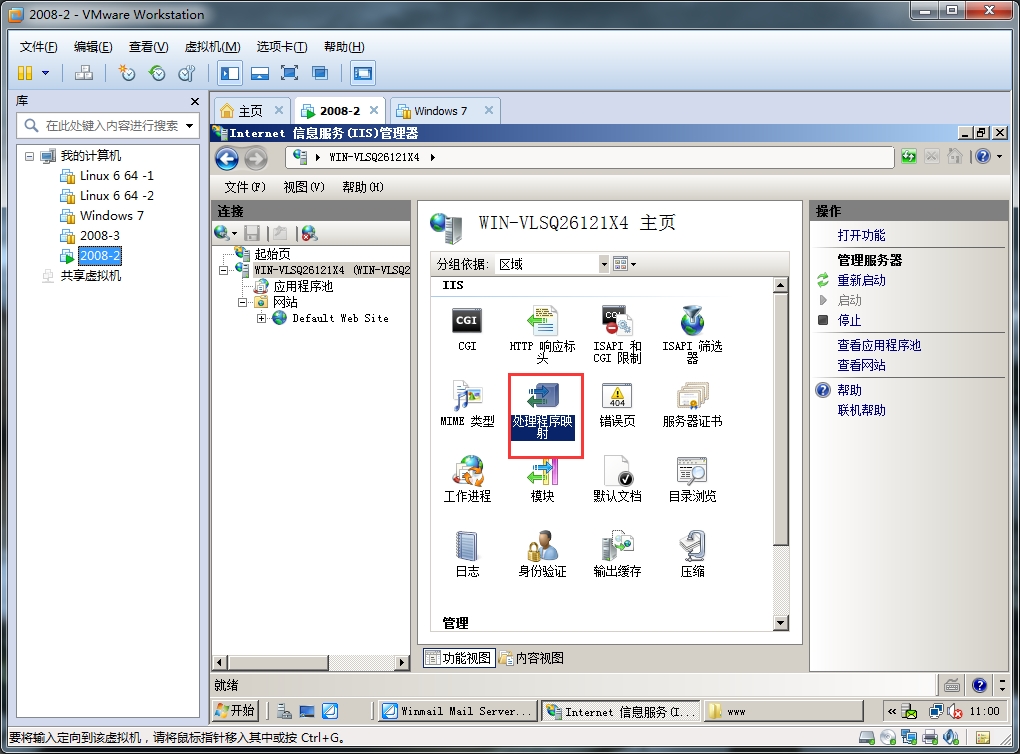Image resolution: width=1020 pixels, height=754 pixels.
Task: Click VMware revert snapshot icon
Action: [157, 73]
